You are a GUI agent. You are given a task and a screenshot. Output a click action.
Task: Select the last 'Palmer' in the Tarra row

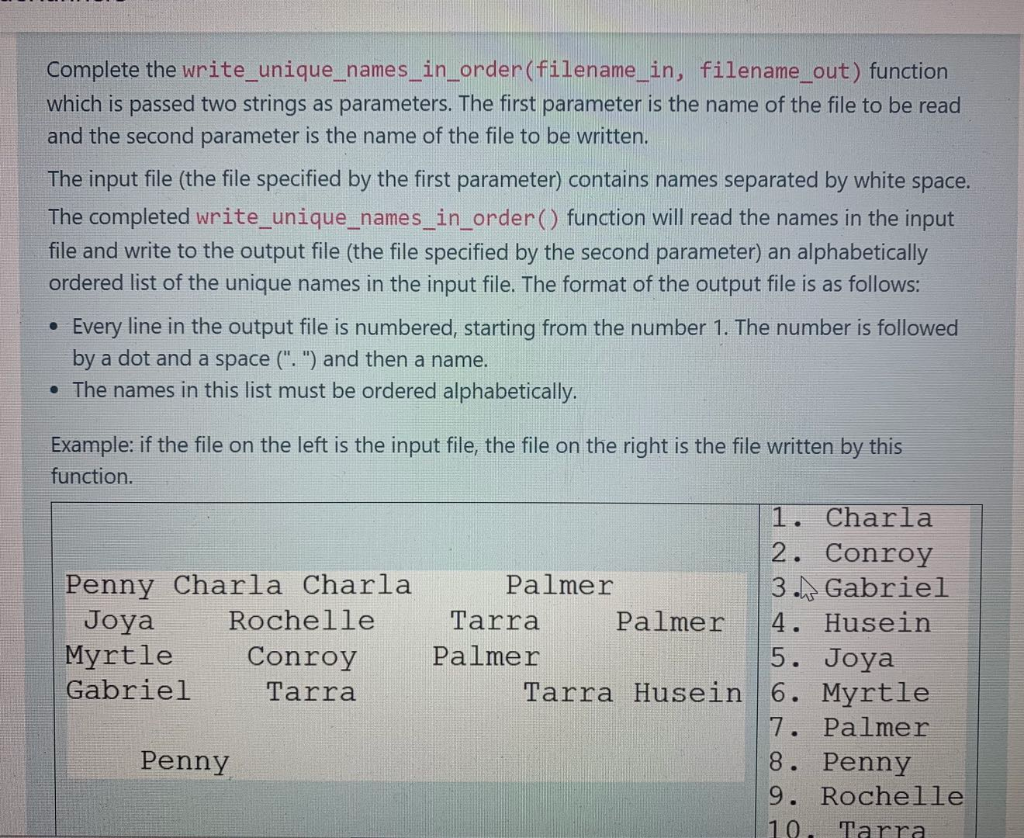(x=671, y=622)
